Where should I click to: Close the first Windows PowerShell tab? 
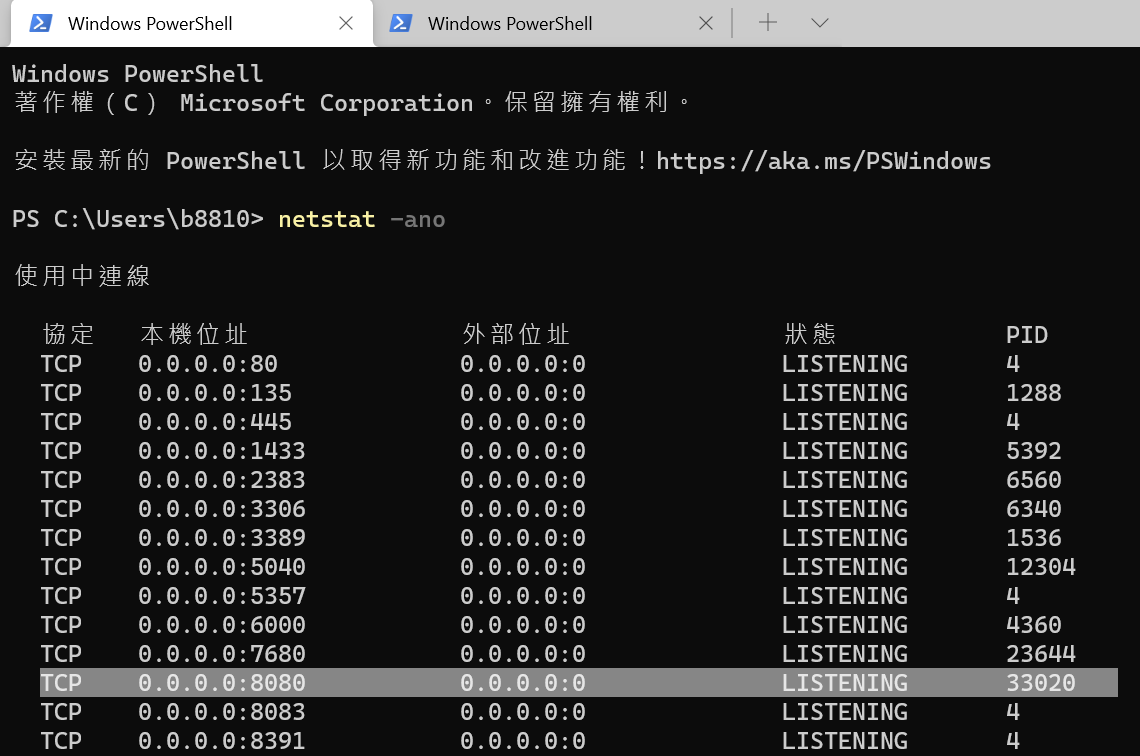tap(346, 23)
